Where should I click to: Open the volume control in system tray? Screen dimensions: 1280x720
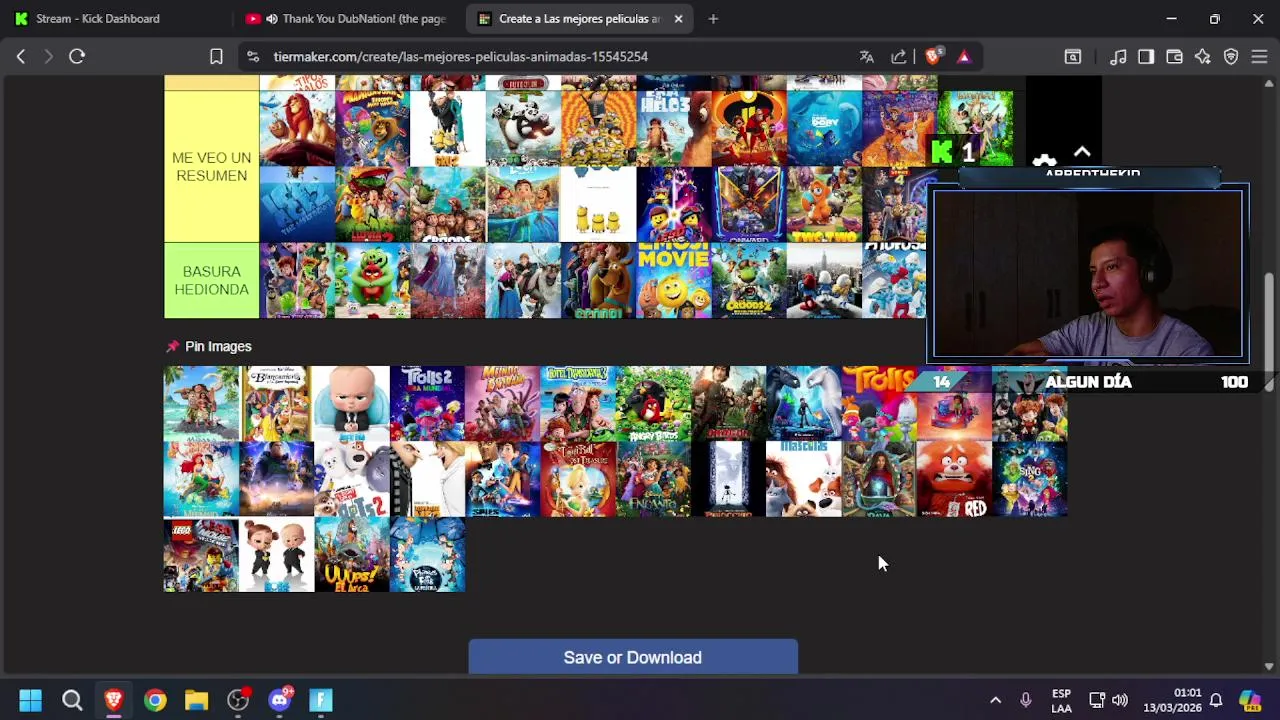(1120, 700)
